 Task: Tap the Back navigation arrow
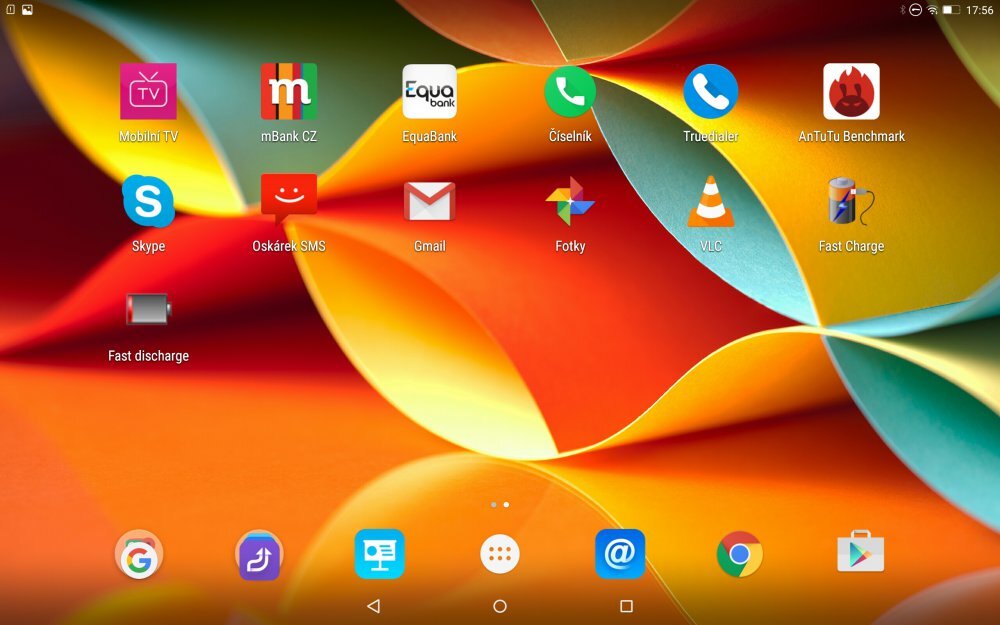[x=374, y=604]
